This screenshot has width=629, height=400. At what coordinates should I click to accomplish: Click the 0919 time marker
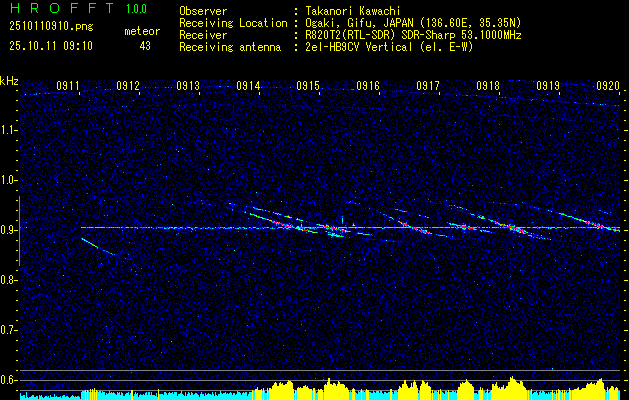coord(548,86)
